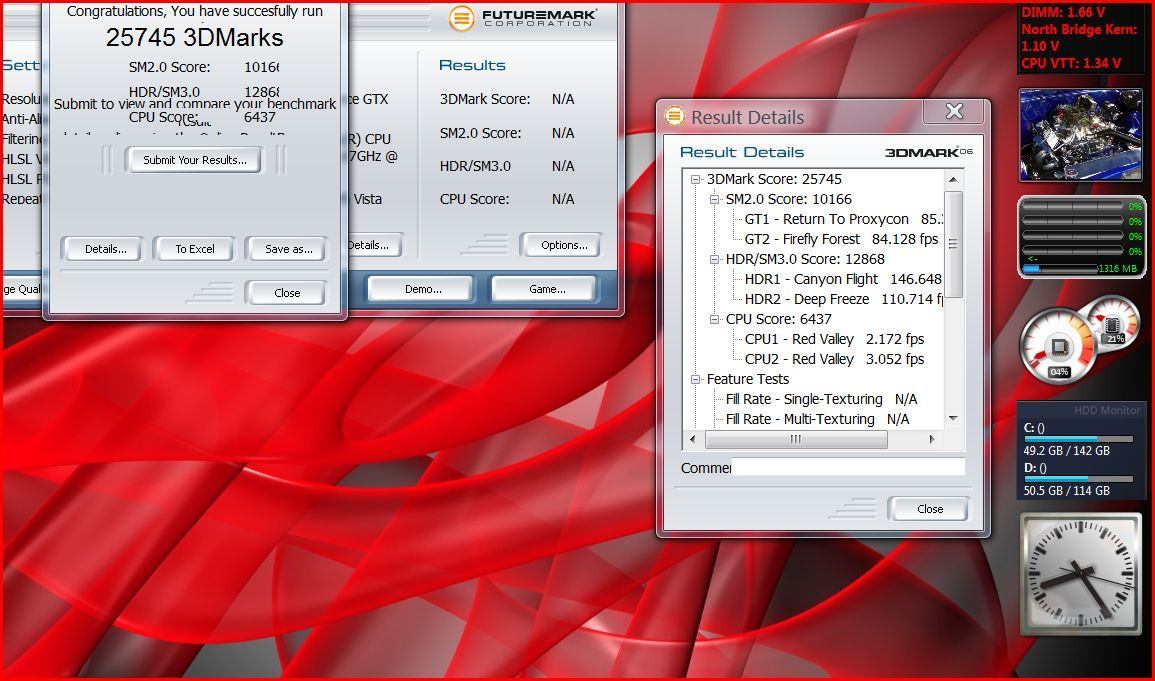The height and width of the screenshot is (681, 1155).
Task: Collapse the Feature Tests node
Action: click(695, 379)
